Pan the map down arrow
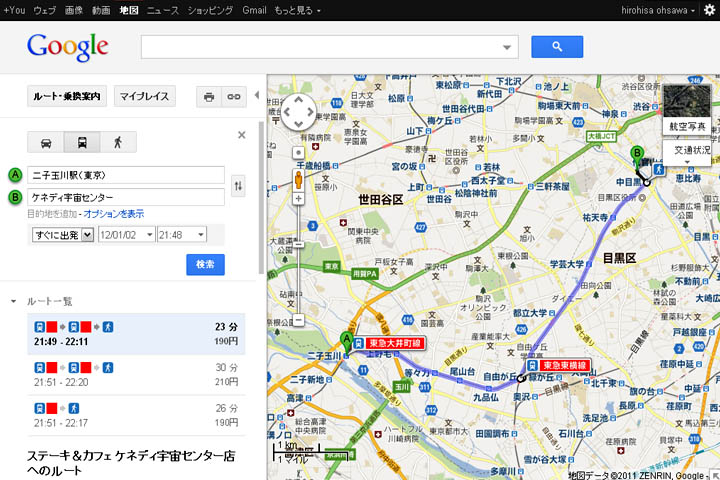720x480 pixels. point(298,124)
